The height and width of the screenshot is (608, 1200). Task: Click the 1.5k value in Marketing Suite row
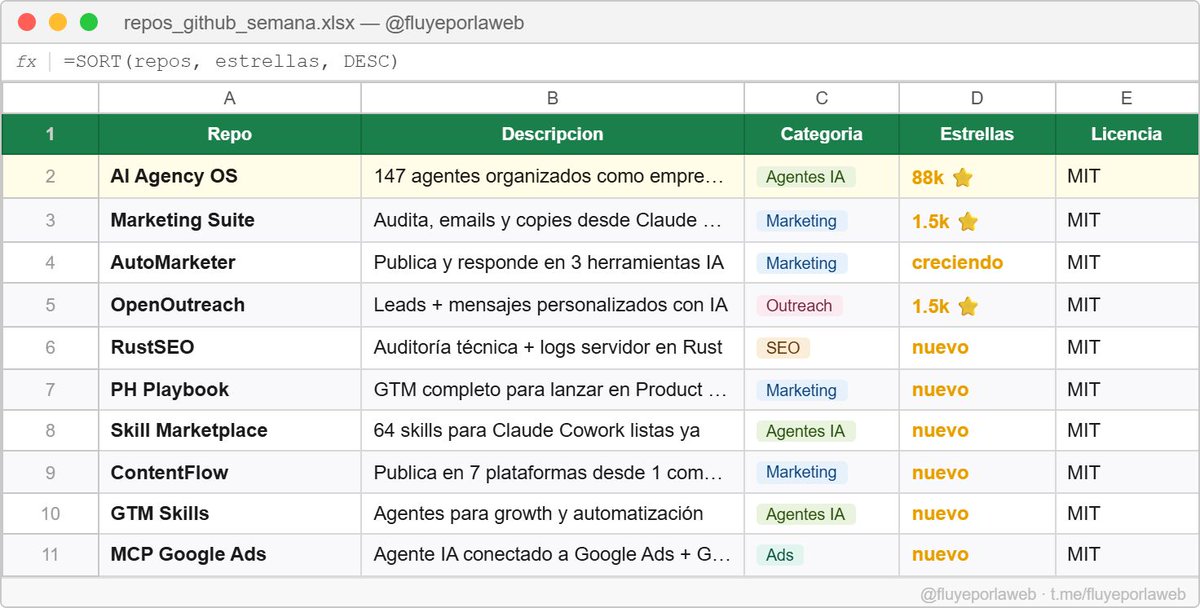(930, 222)
